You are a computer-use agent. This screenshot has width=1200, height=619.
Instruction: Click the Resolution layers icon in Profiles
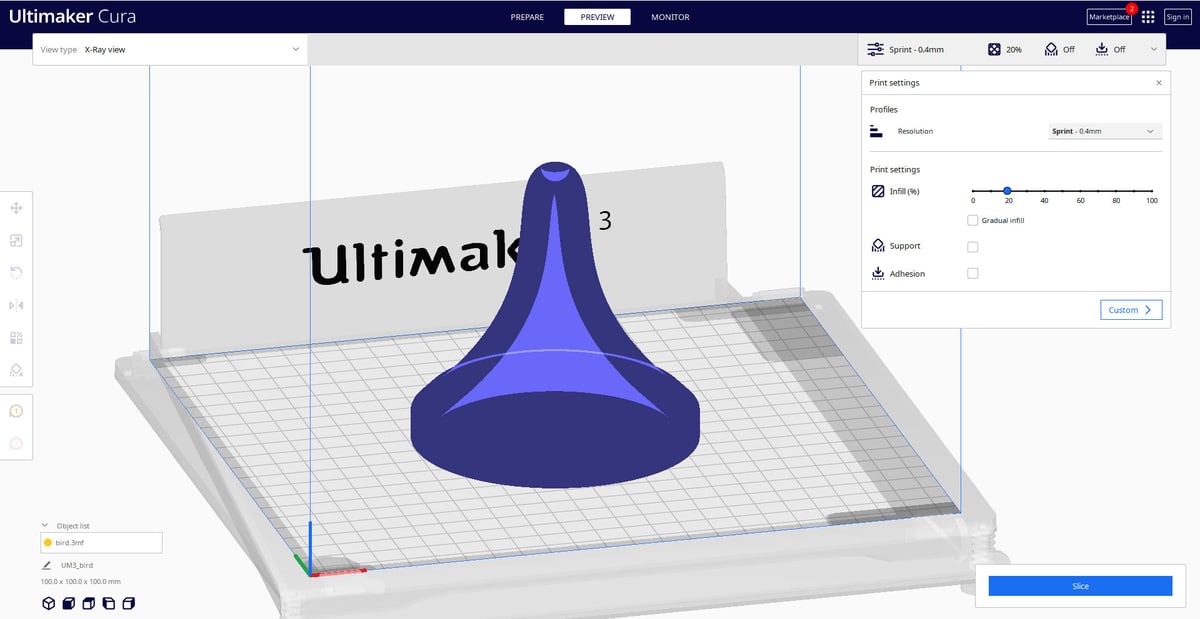coord(876,131)
